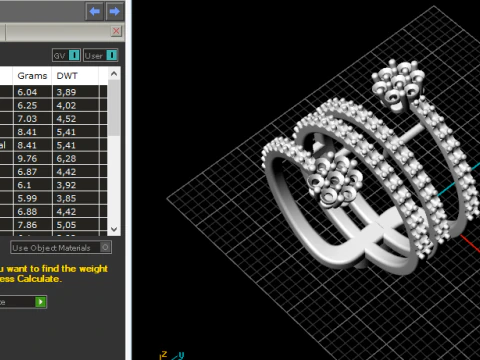Select the 7.03 grams cell
This screenshot has width=480, height=360.
tap(33, 119)
